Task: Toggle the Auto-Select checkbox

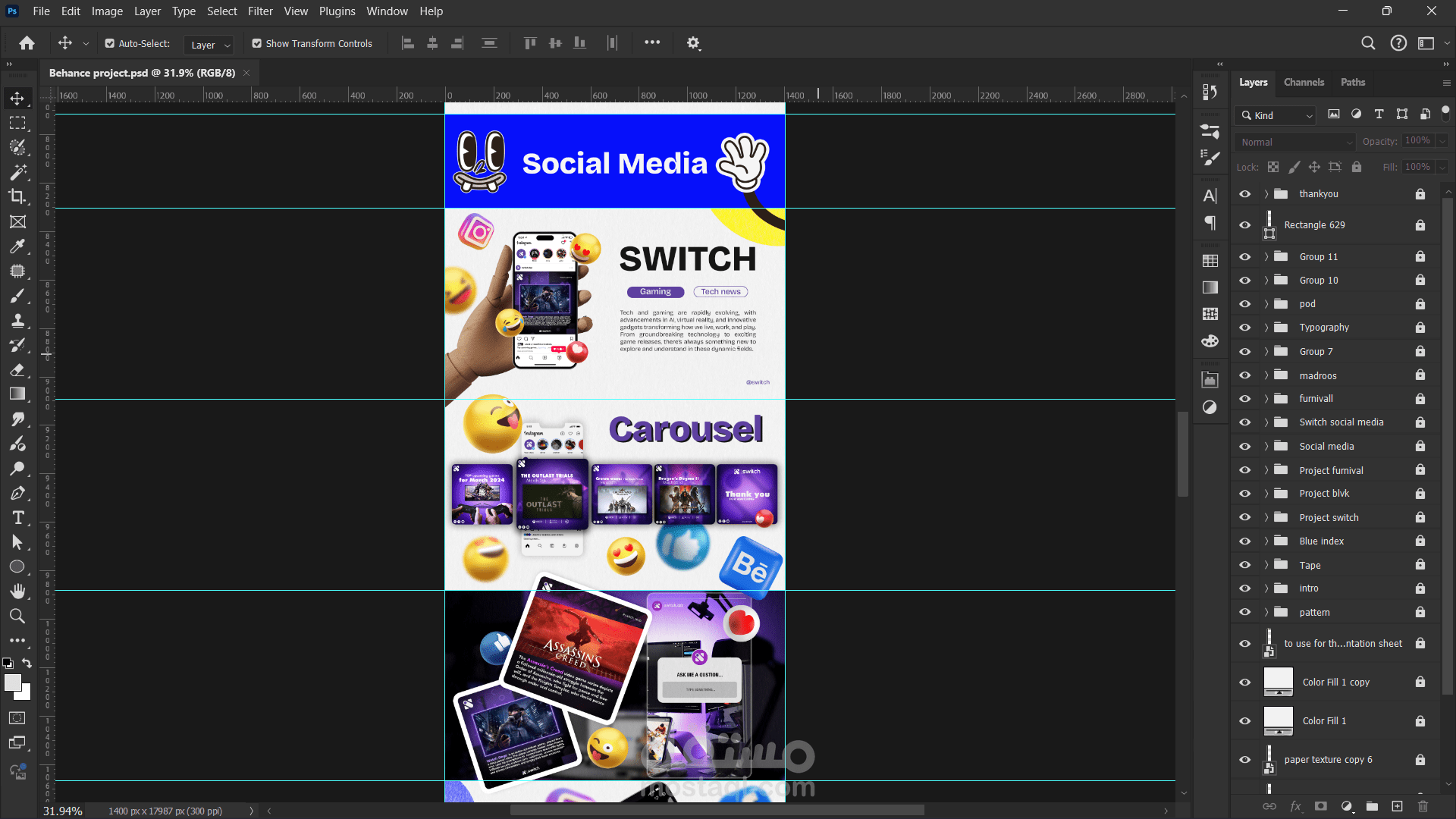Action: (110, 44)
